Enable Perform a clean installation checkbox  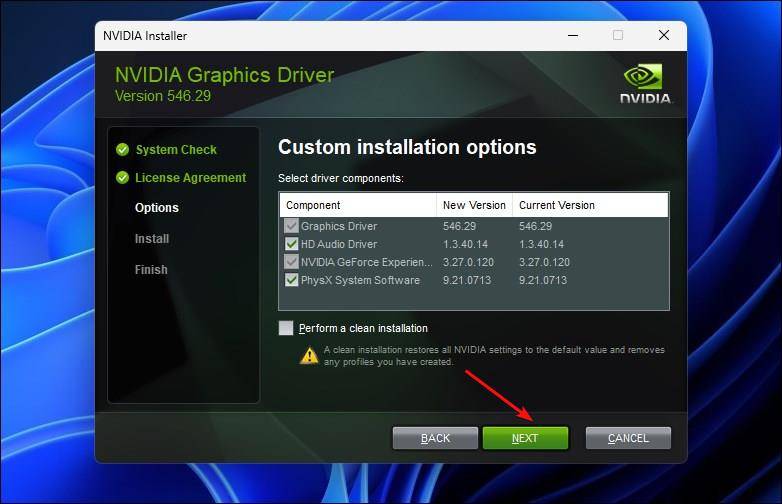286,328
